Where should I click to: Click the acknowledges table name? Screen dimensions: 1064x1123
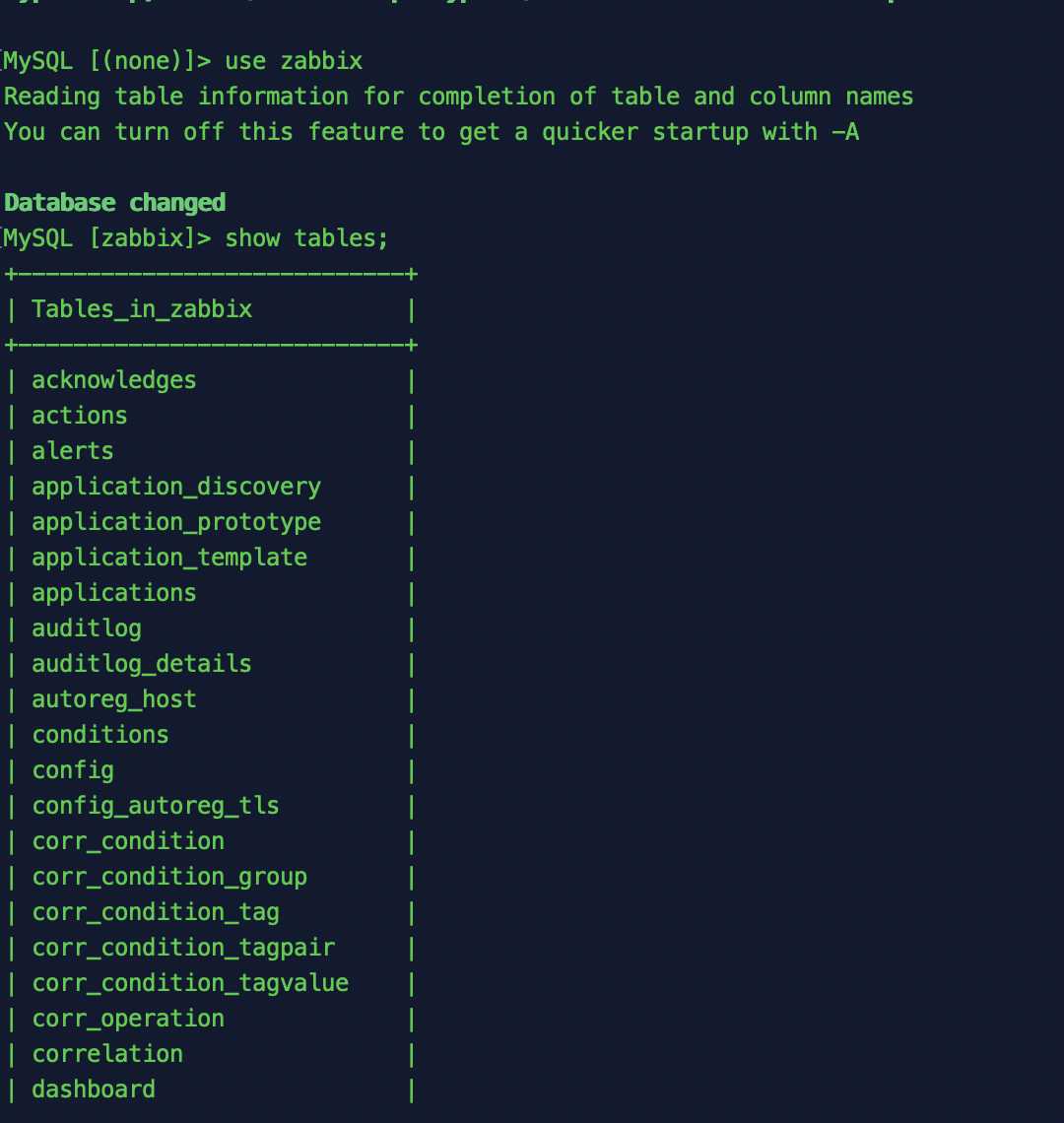point(114,380)
